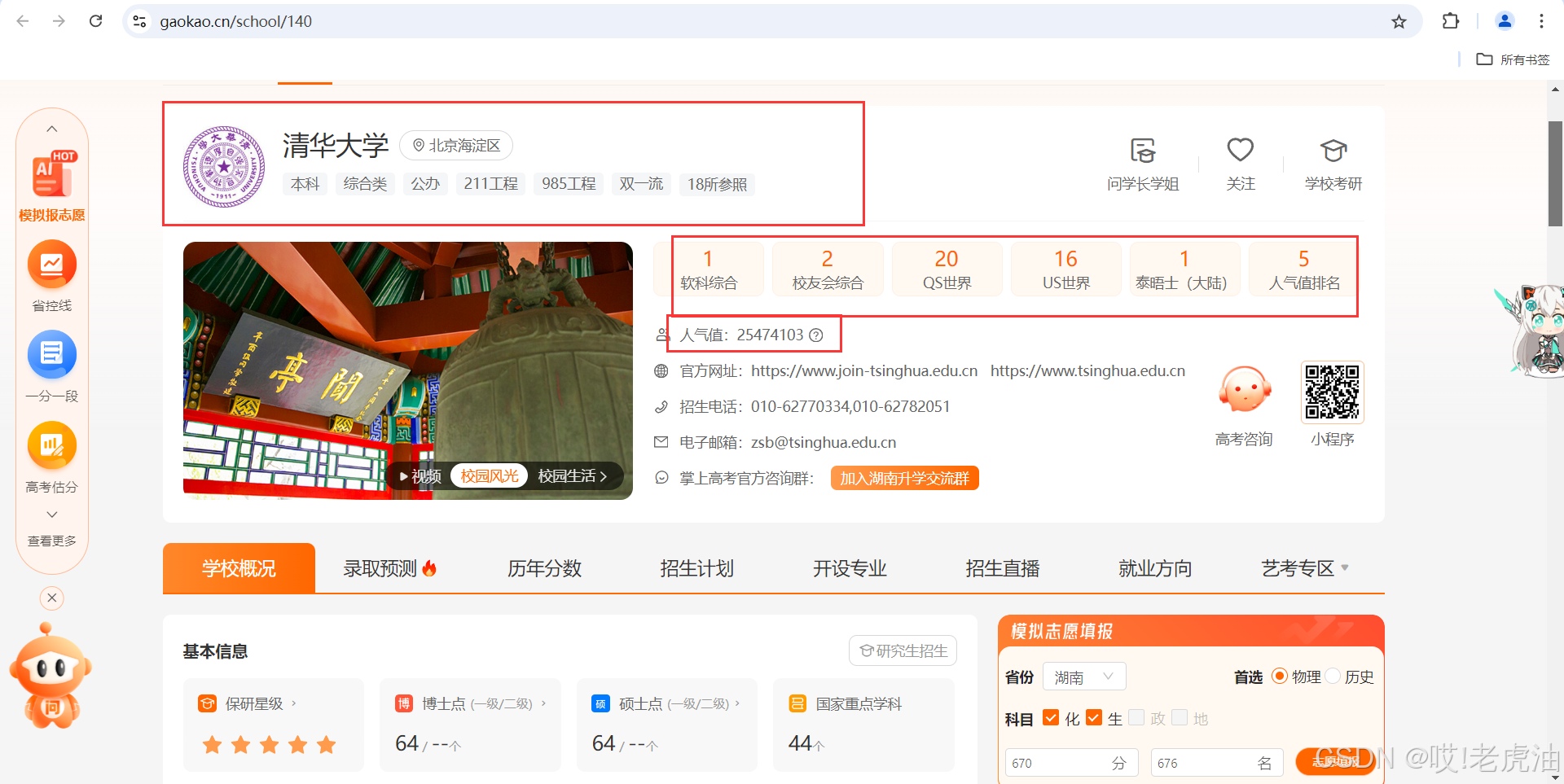Open the orange 问 mascot assistant

click(51, 676)
